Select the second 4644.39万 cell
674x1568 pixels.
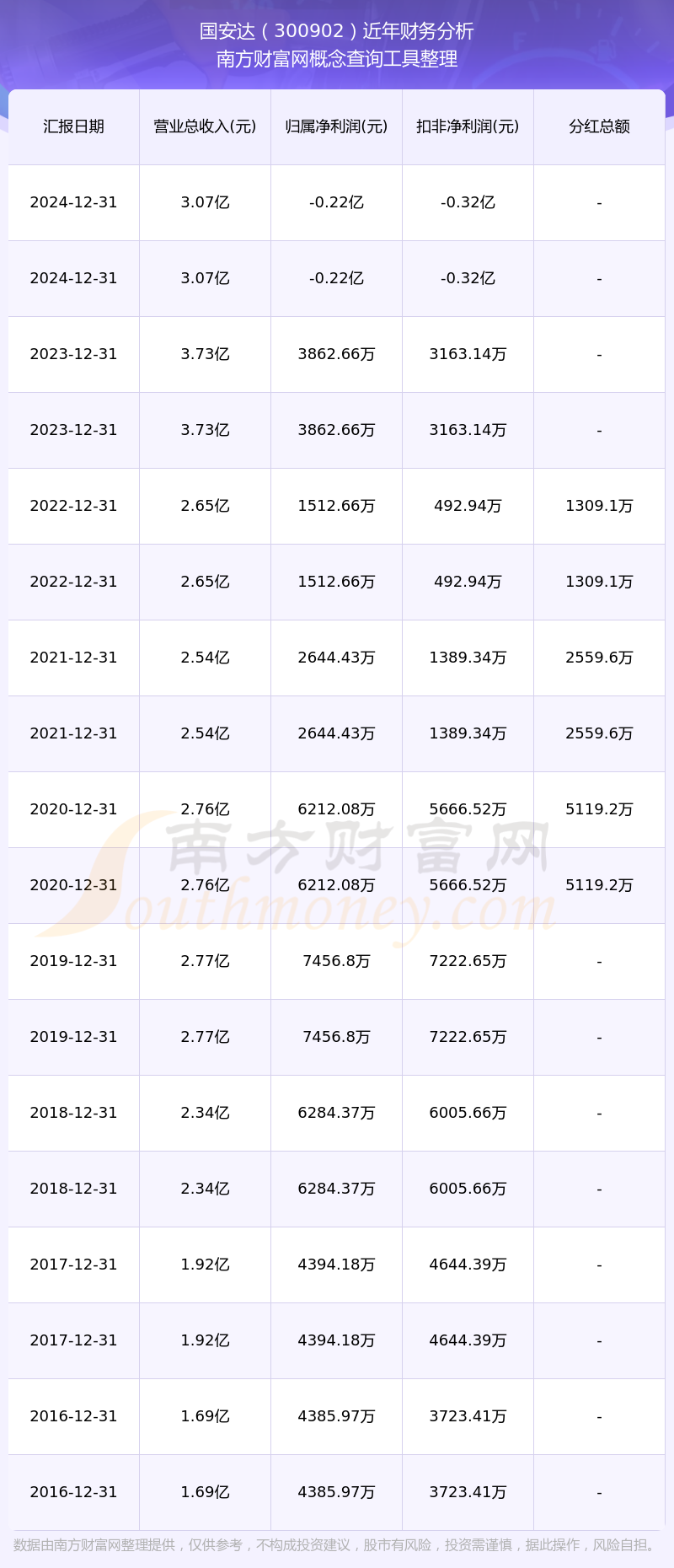pyautogui.click(x=468, y=1340)
